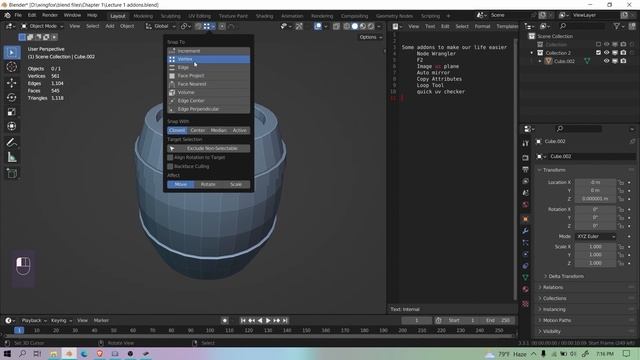640x360 pixels.
Task: Select the Move tool in toolbar
Action: [11, 83]
